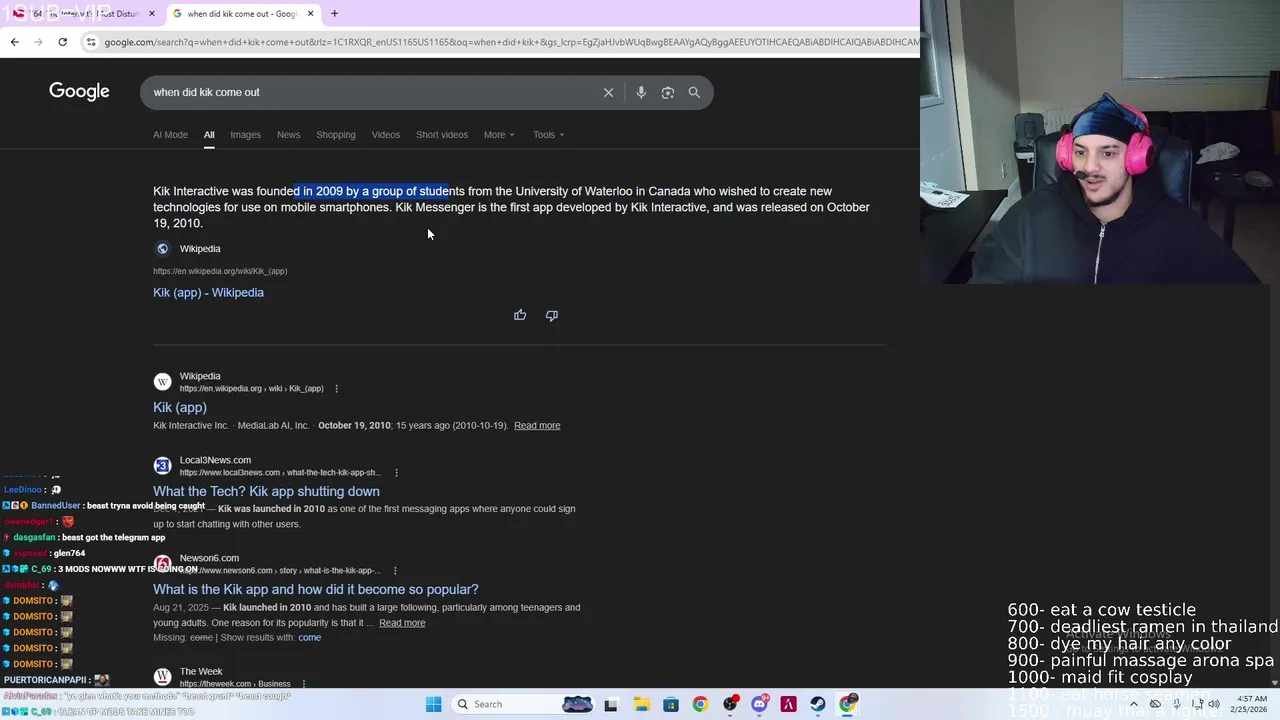
Task: Start voice search with the microphone
Action: click(641, 92)
